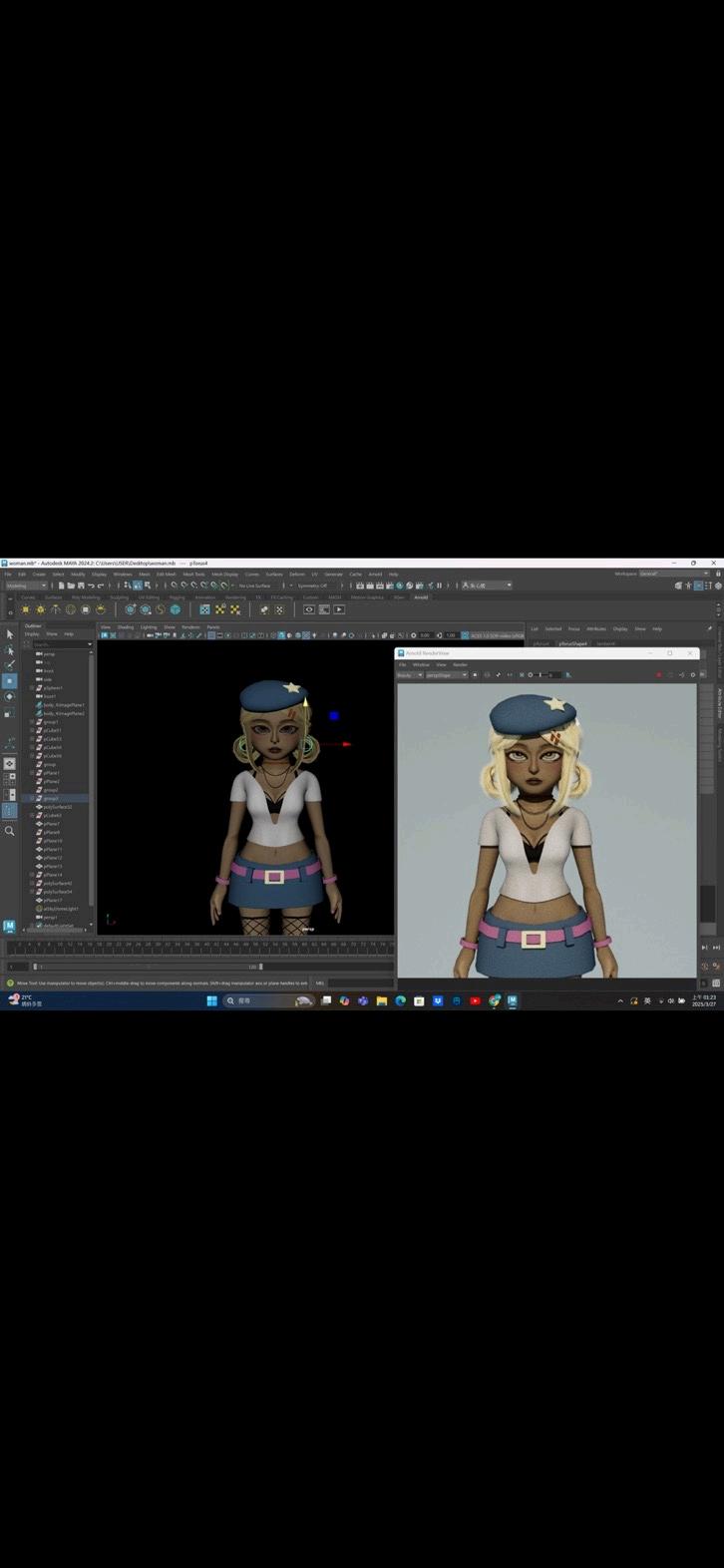Open the Modeling menu set dropdown

(26, 586)
